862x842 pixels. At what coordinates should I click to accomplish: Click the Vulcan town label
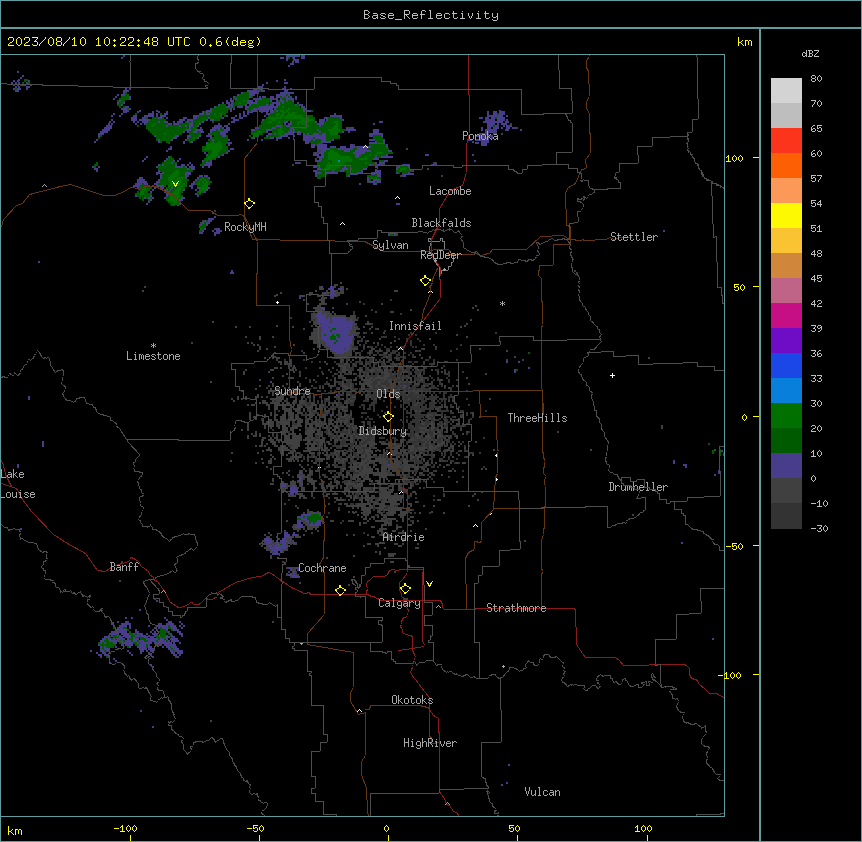(x=542, y=792)
